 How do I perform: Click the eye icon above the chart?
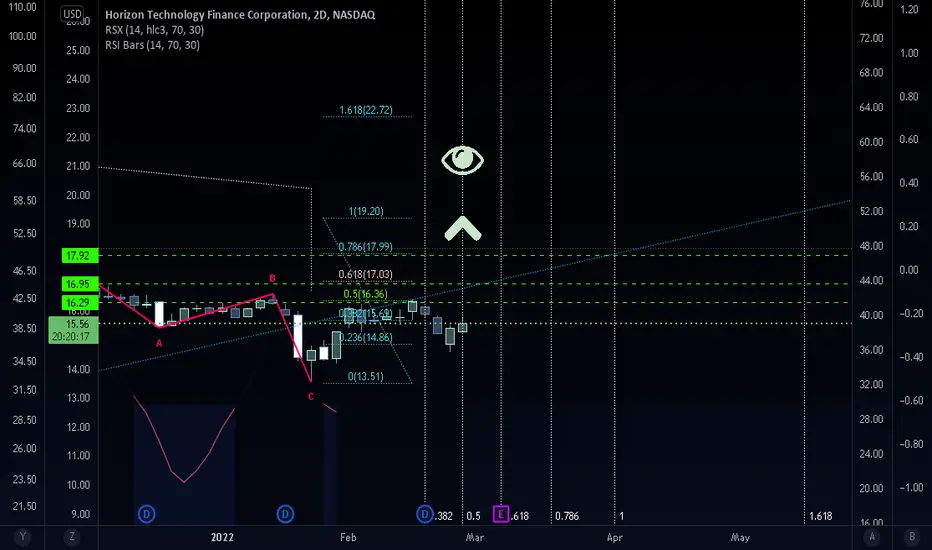point(462,160)
